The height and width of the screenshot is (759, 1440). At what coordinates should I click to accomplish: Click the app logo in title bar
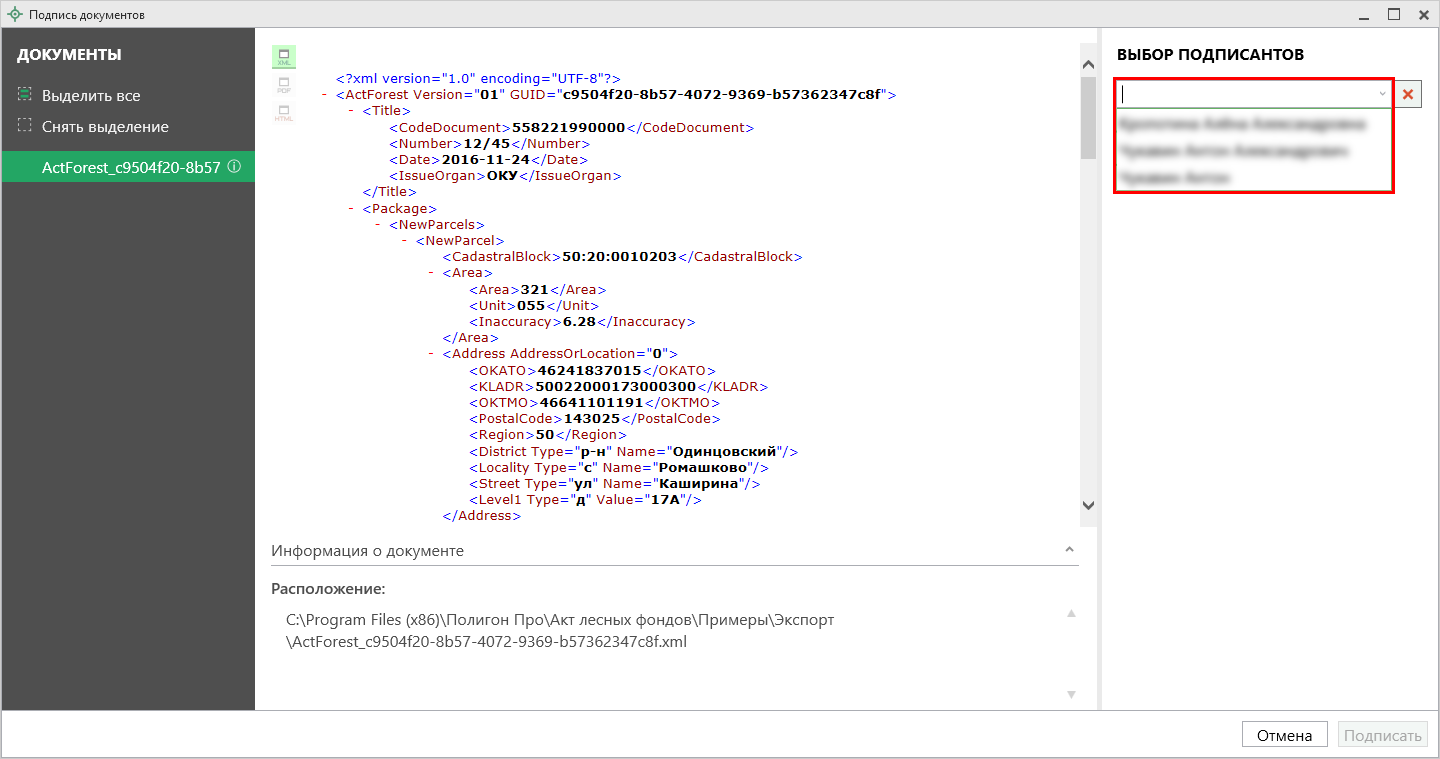pyautogui.click(x=14, y=15)
